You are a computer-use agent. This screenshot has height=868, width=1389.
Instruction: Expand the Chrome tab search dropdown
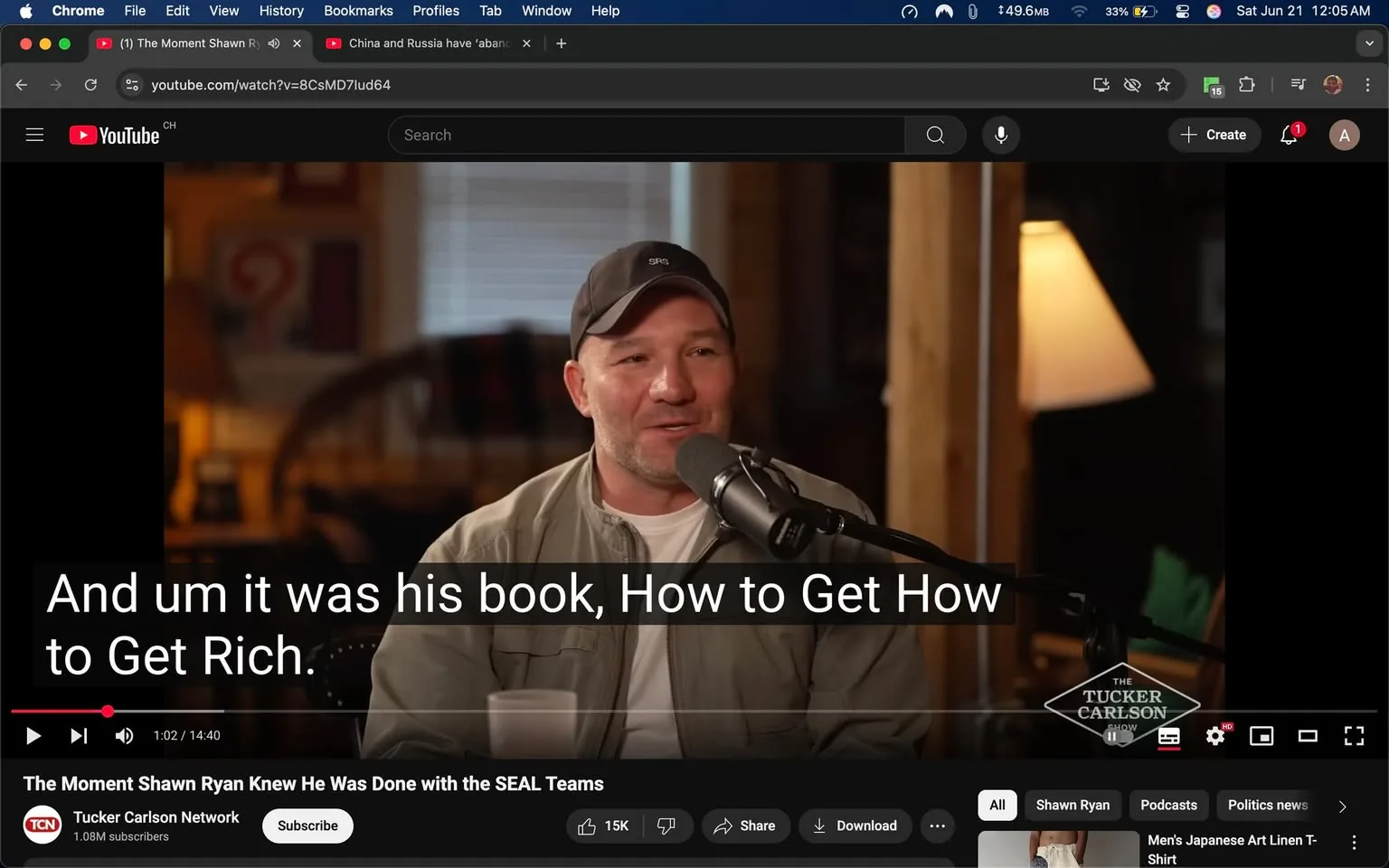(1369, 43)
